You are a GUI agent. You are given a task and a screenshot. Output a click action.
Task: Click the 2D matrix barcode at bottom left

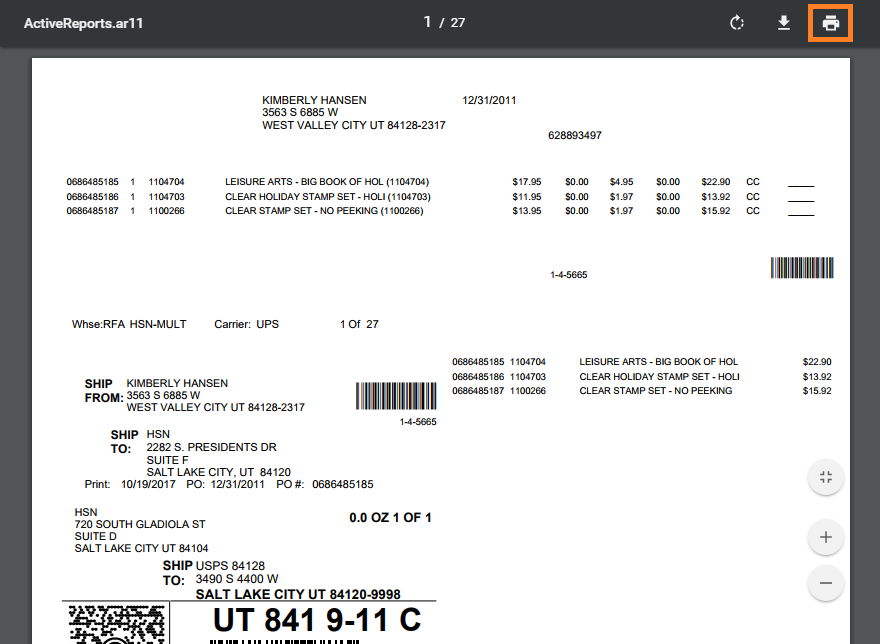116,624
